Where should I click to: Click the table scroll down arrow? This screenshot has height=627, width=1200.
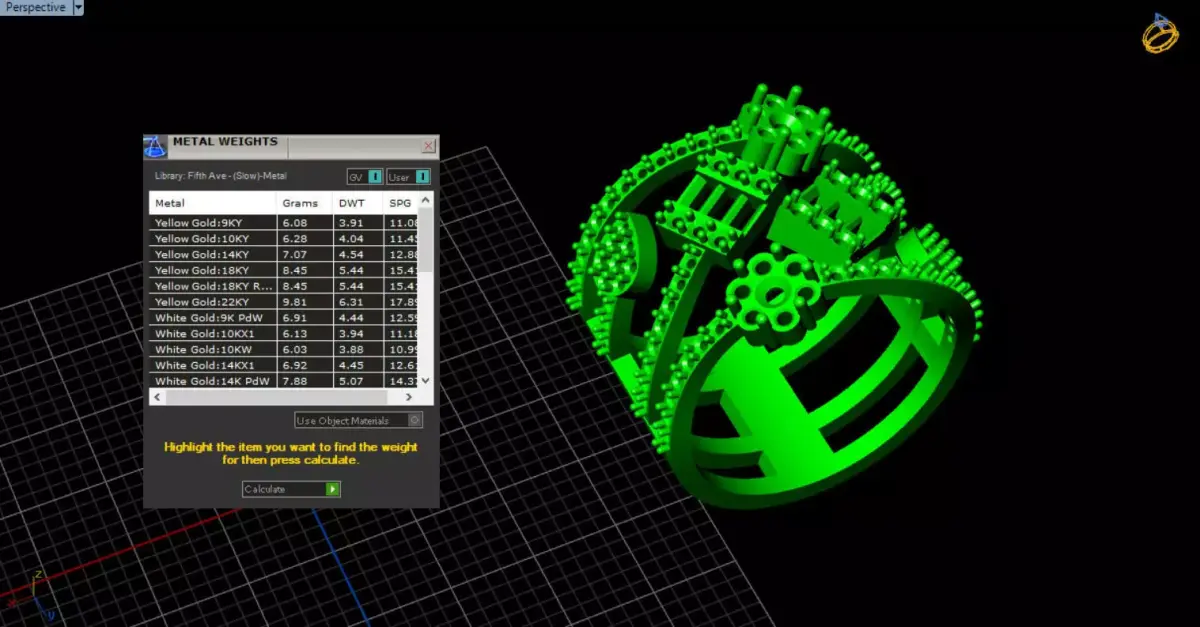pos(426,381)
